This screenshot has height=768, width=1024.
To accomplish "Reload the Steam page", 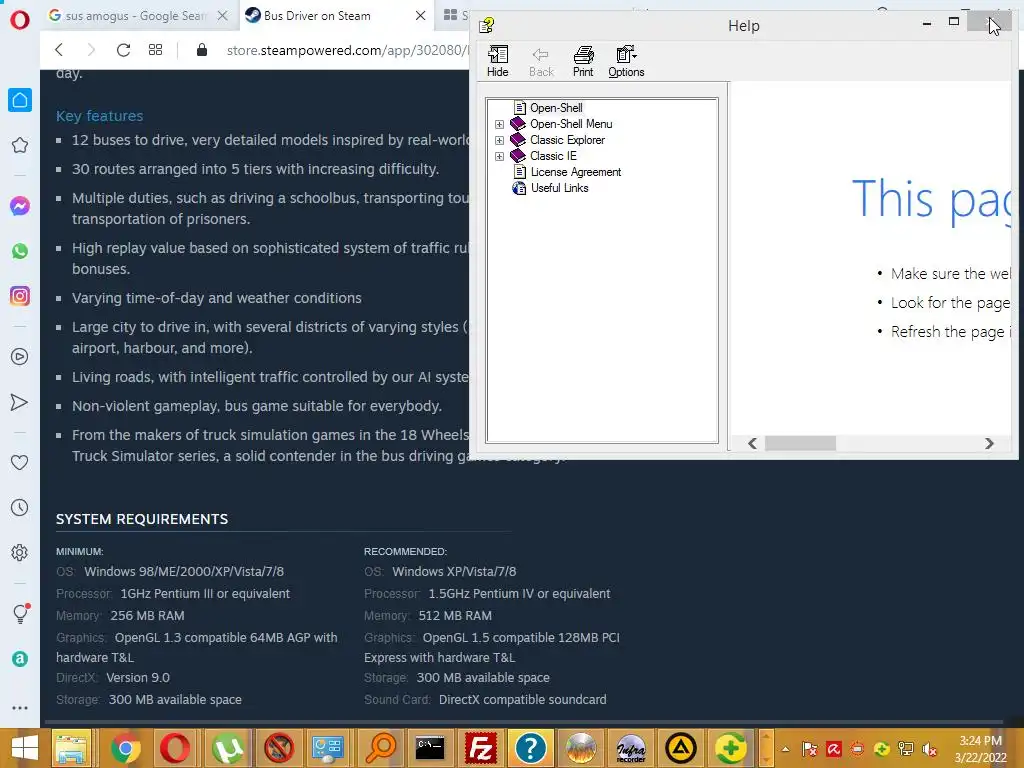I will click(x=123, y=50).
